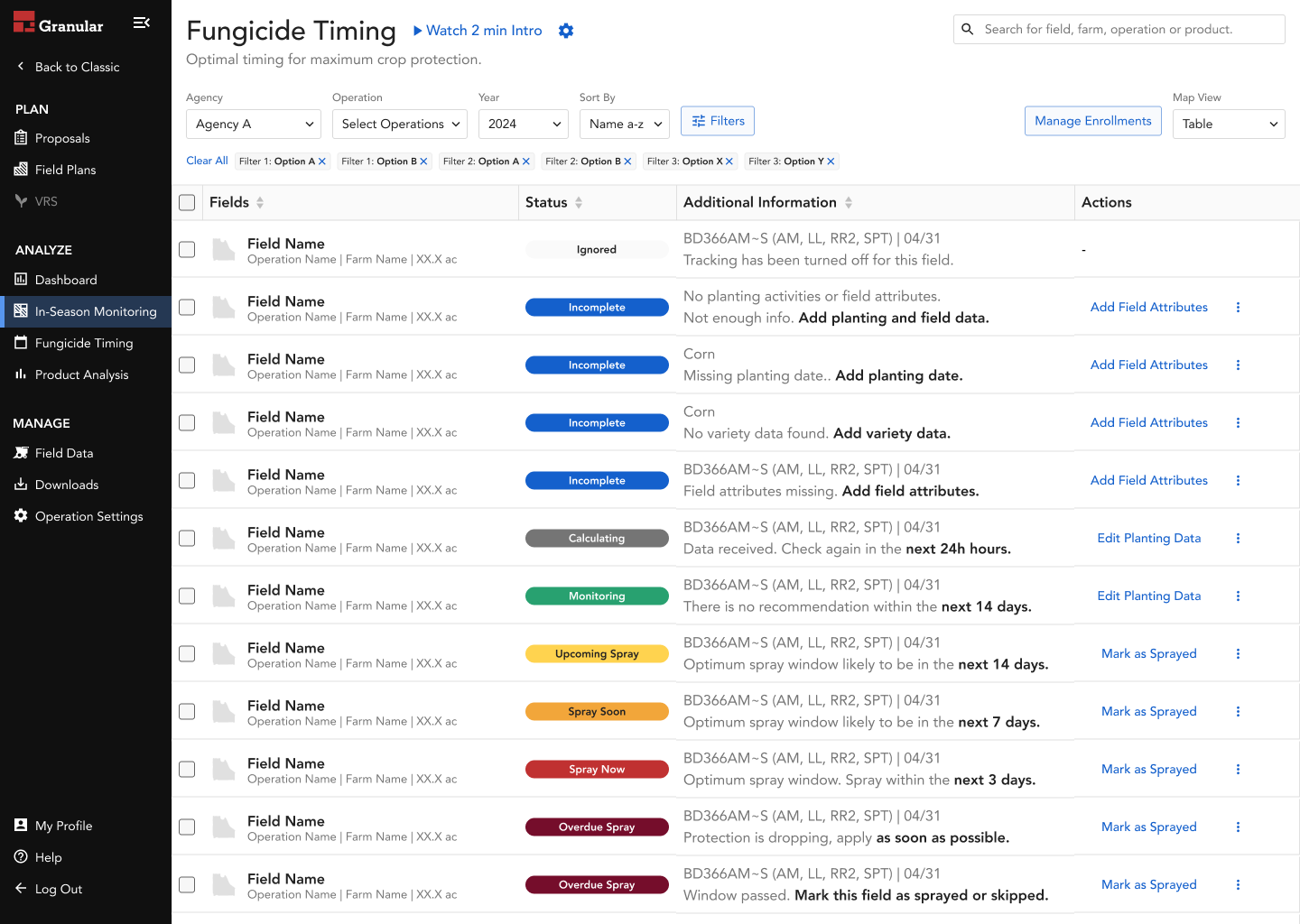Click Back to Classic

click(69, 67)
